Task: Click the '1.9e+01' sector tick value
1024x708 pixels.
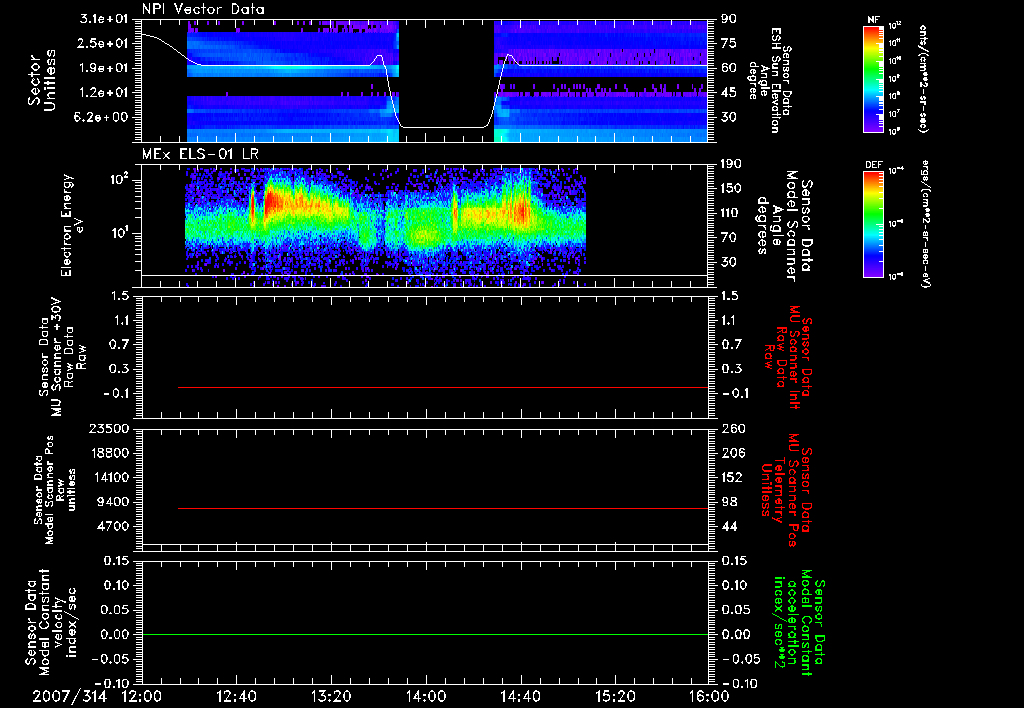Action: tap(105, 68)
